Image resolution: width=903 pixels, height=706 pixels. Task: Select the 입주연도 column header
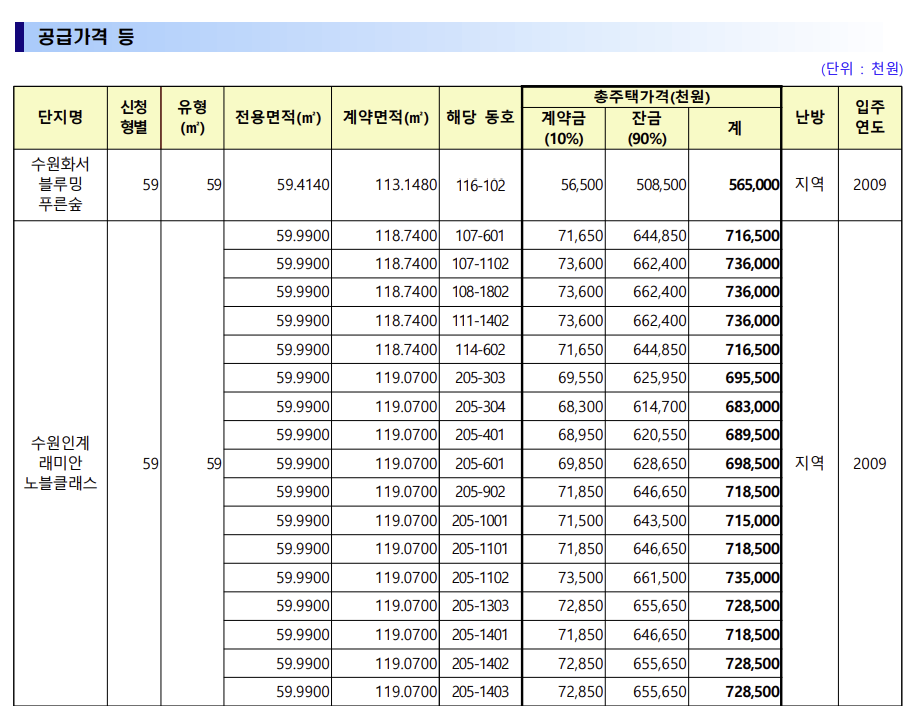(x=870, y=117)
